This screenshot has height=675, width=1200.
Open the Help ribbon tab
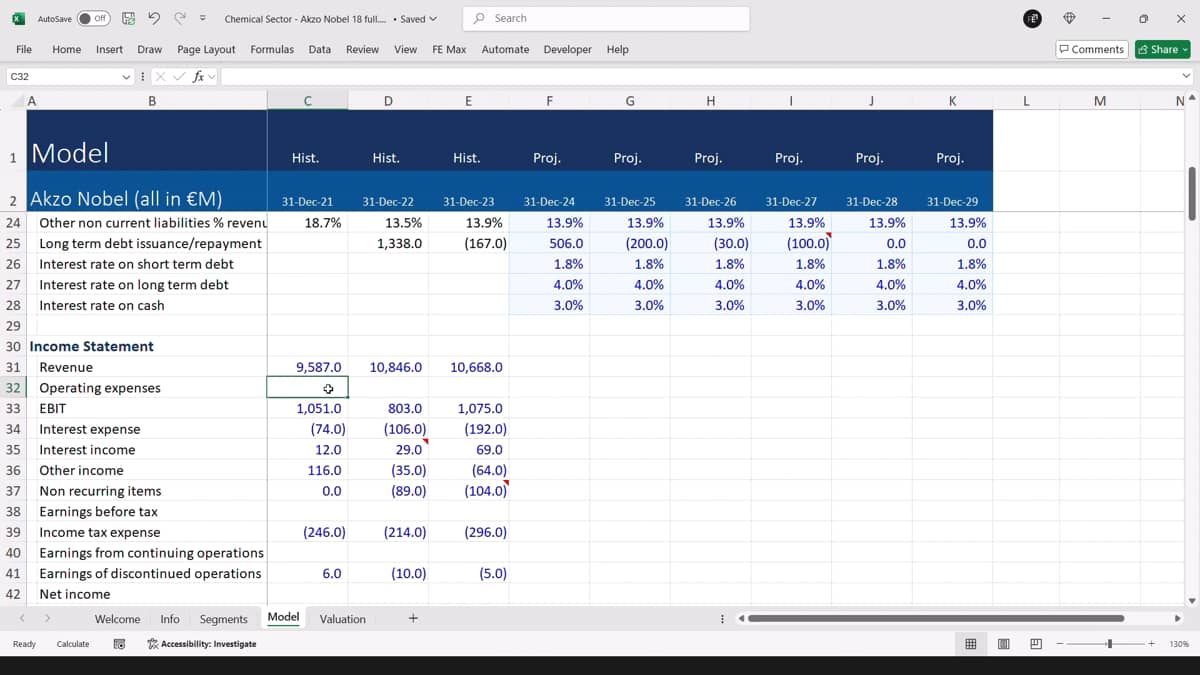(x=618, y=49)
